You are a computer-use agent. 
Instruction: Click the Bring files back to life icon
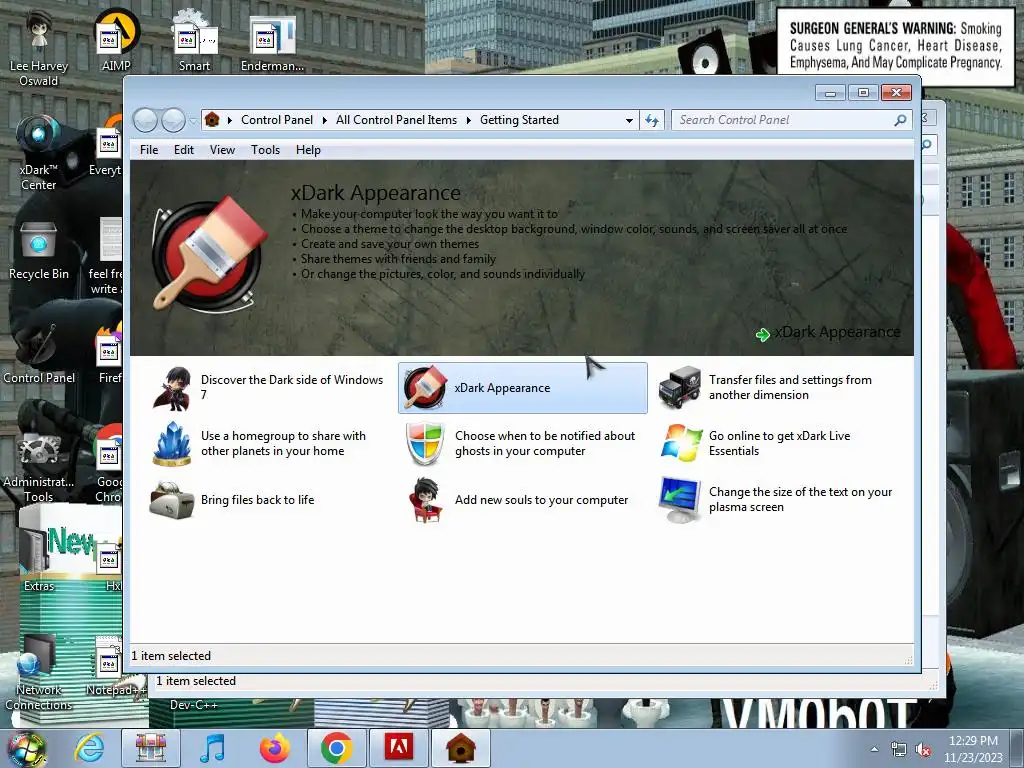click(x=171, y=500)
